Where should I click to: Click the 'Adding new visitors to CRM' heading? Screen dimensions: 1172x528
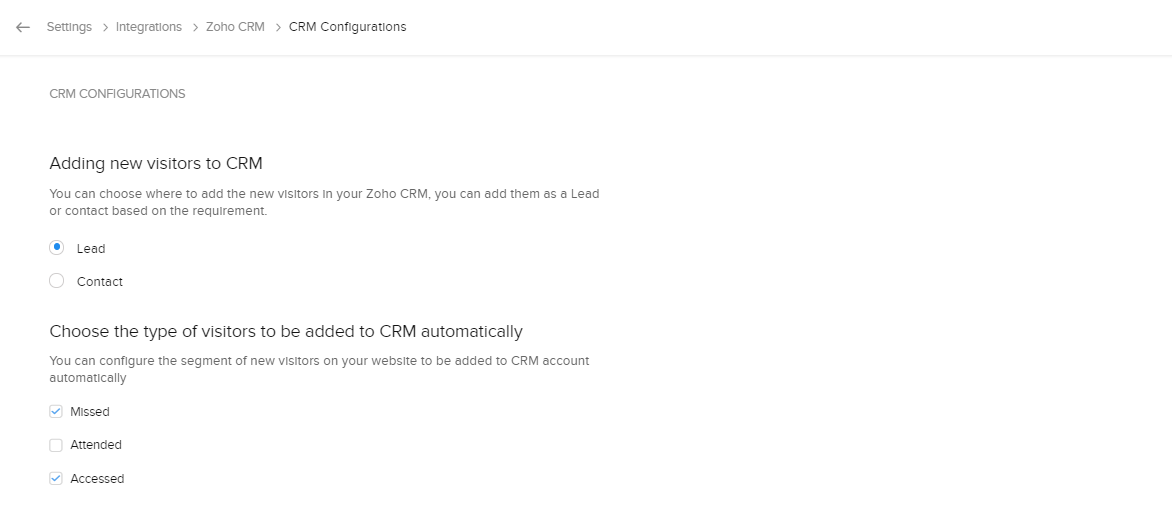point(155,163)
